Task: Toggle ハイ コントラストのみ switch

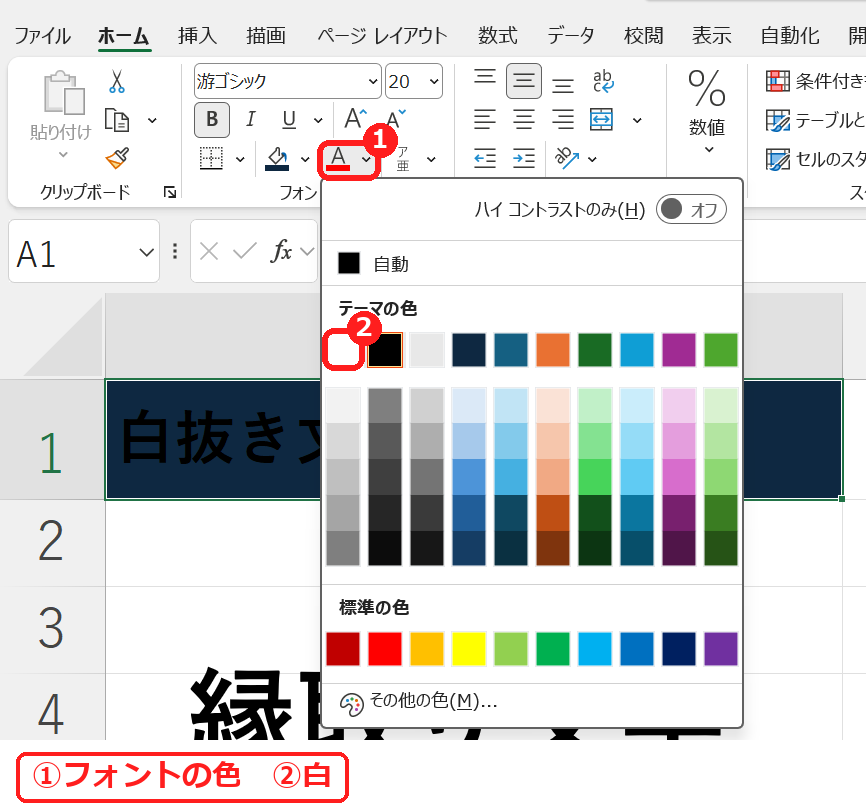Action: [691, 209]
